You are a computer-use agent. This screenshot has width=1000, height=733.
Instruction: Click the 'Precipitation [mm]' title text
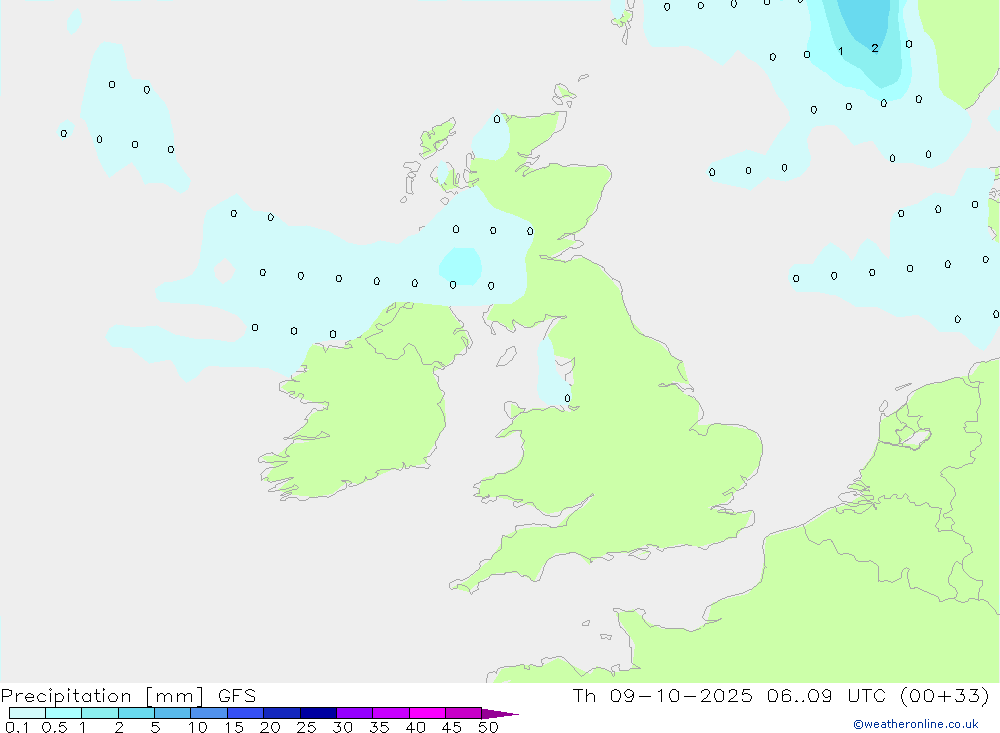point(102,696)
